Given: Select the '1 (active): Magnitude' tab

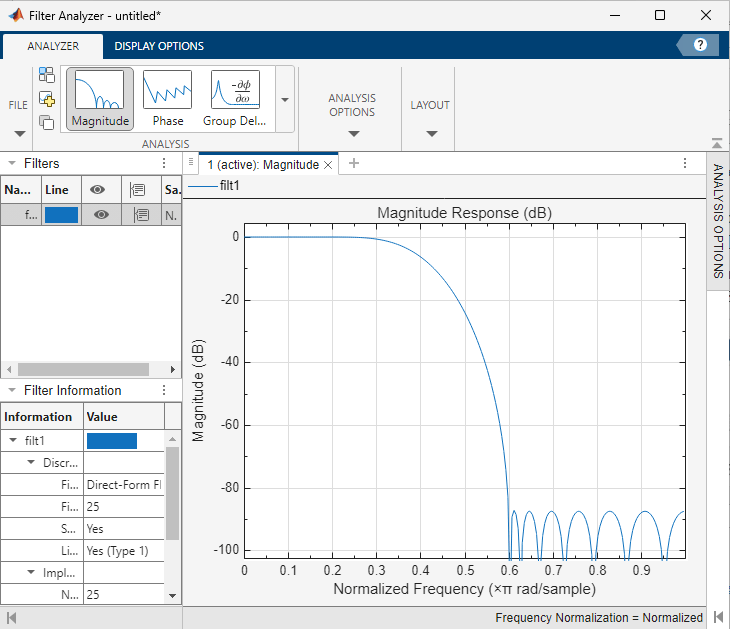Looking at the screenshot, I should coord(261,164).
